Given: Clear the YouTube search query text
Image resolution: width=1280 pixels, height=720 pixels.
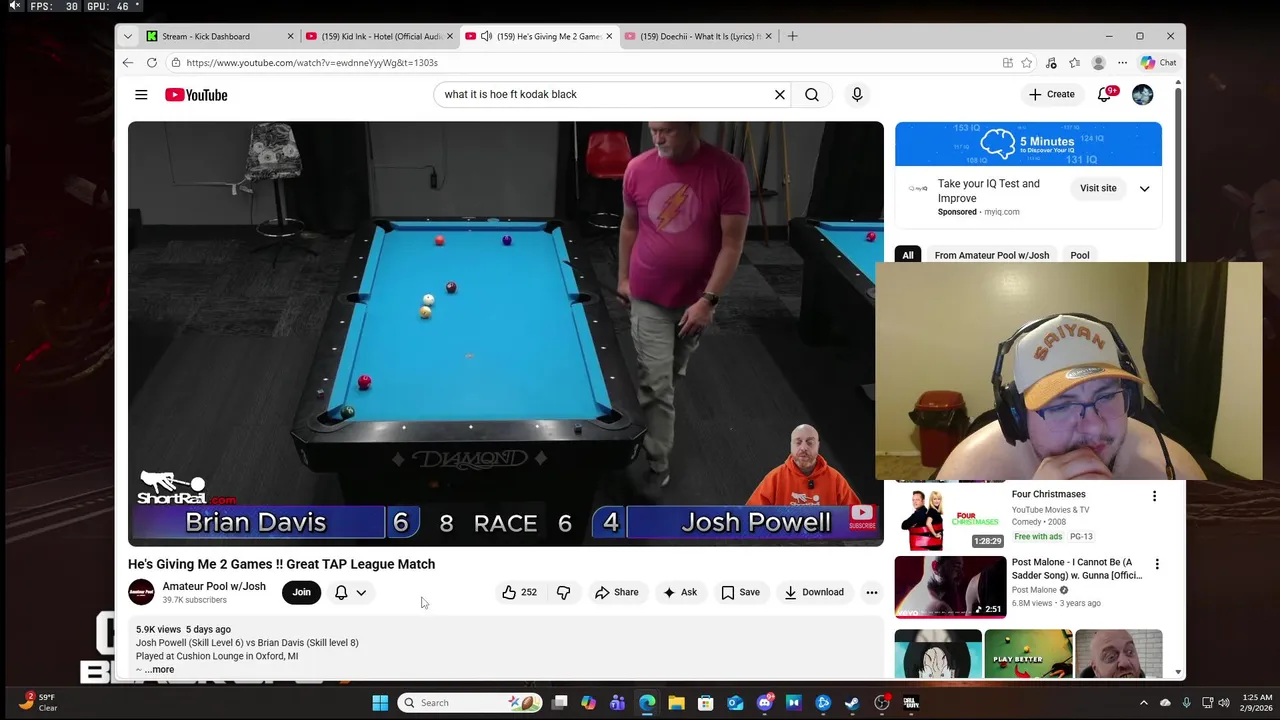Looking at the screenshot, I should click(x=780, y=95).
